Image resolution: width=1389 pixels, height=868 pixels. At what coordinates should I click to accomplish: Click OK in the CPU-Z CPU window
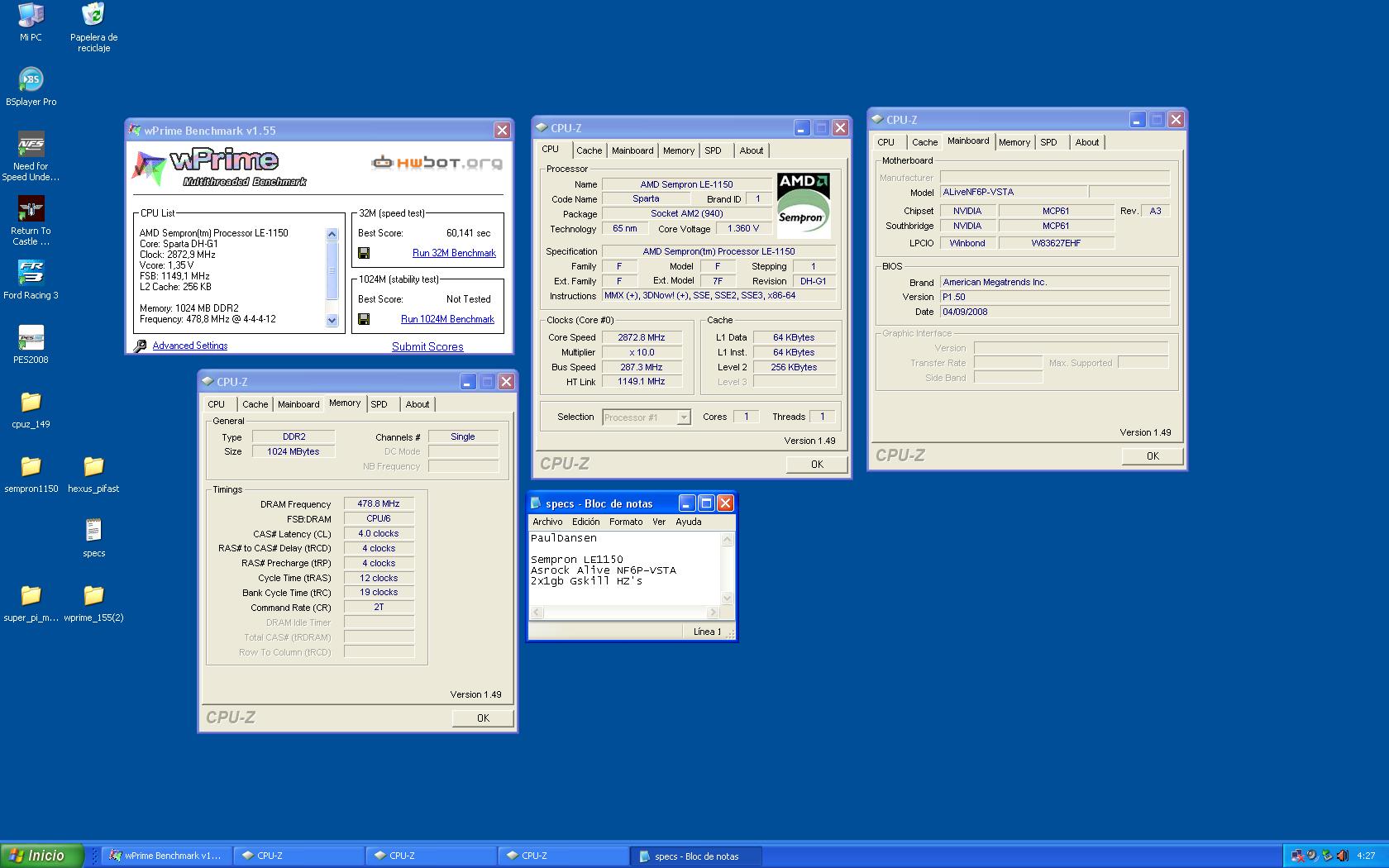(817, 465)
